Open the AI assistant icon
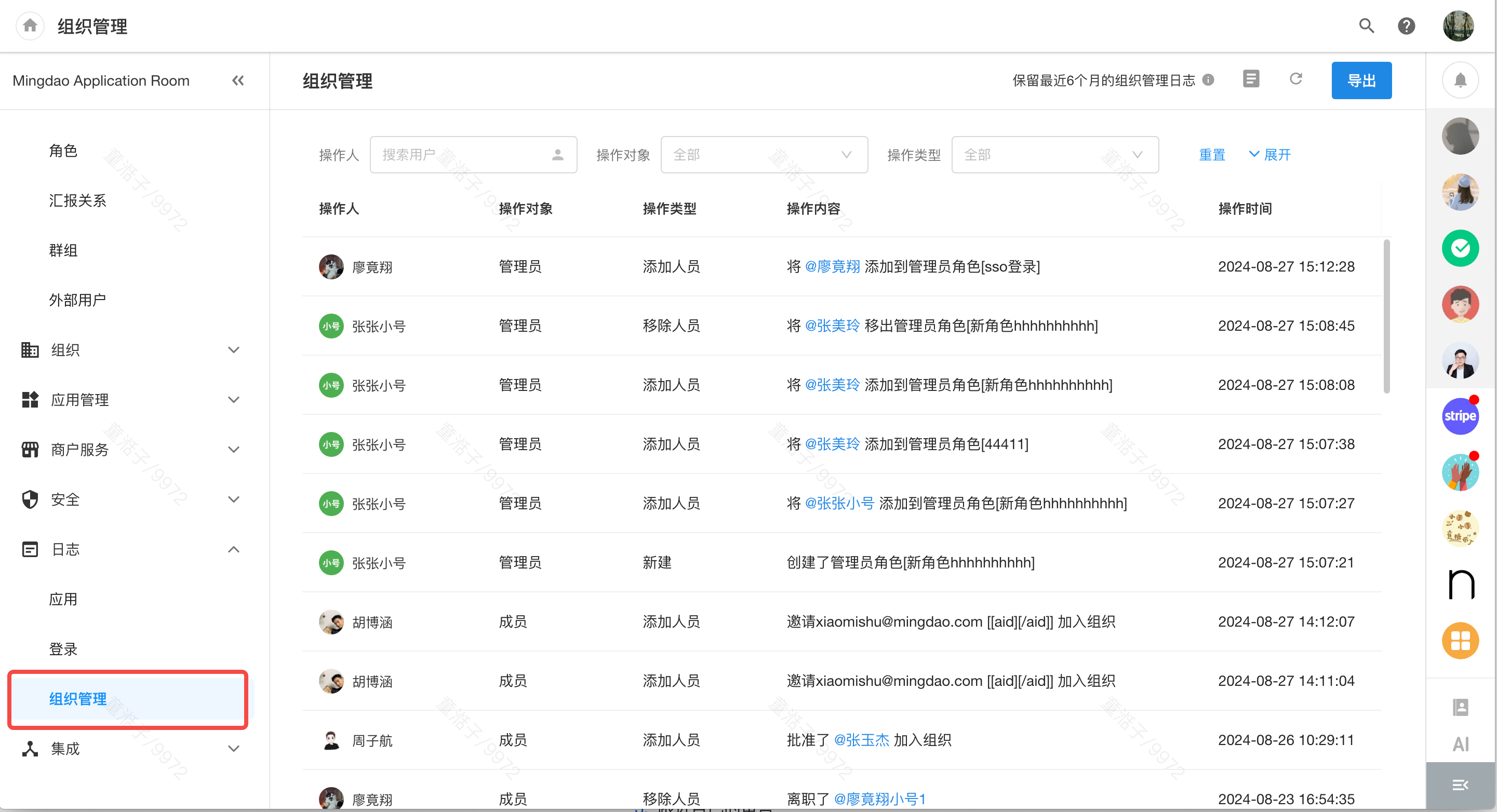 [1460, 744]
